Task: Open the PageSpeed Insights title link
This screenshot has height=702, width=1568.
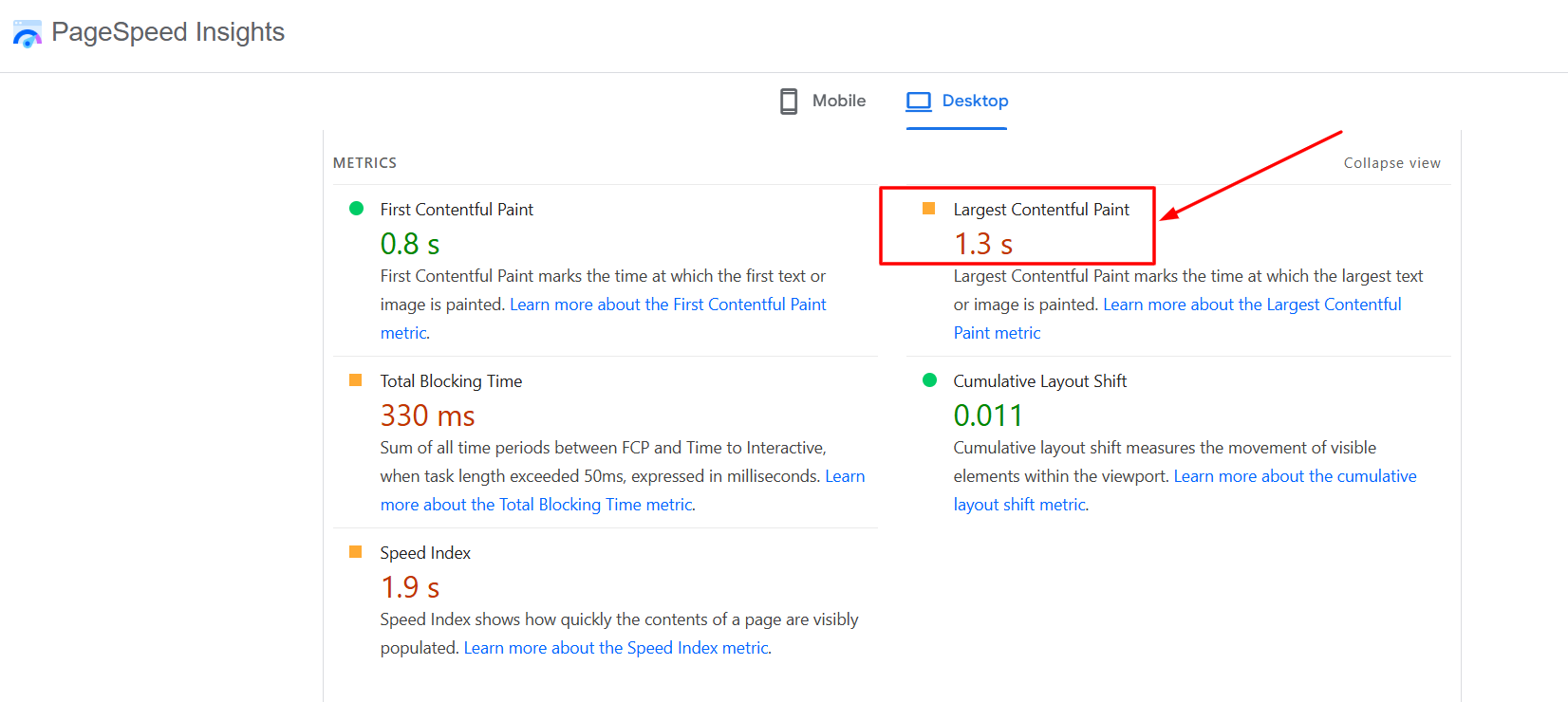Action: (168, 32)
